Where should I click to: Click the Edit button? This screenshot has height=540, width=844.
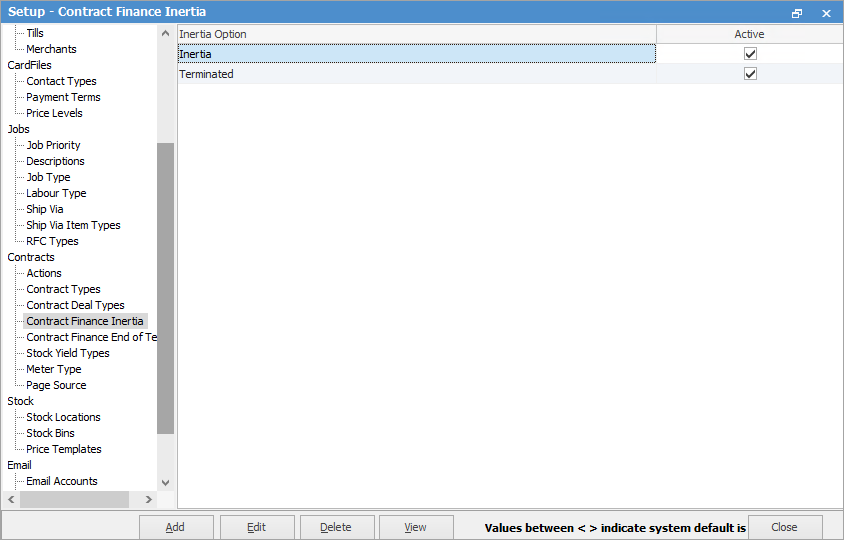(x=257, y=527)
